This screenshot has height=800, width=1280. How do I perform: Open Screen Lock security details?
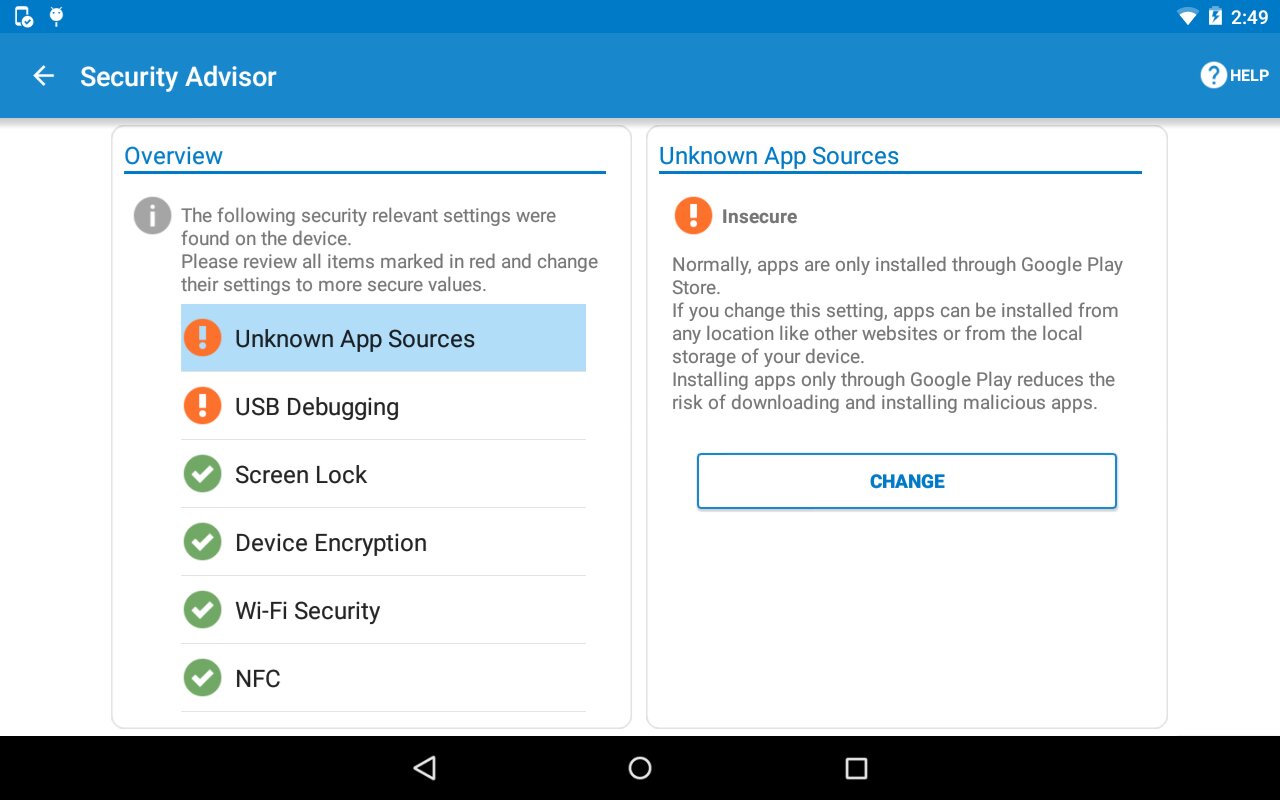(383, 474)
